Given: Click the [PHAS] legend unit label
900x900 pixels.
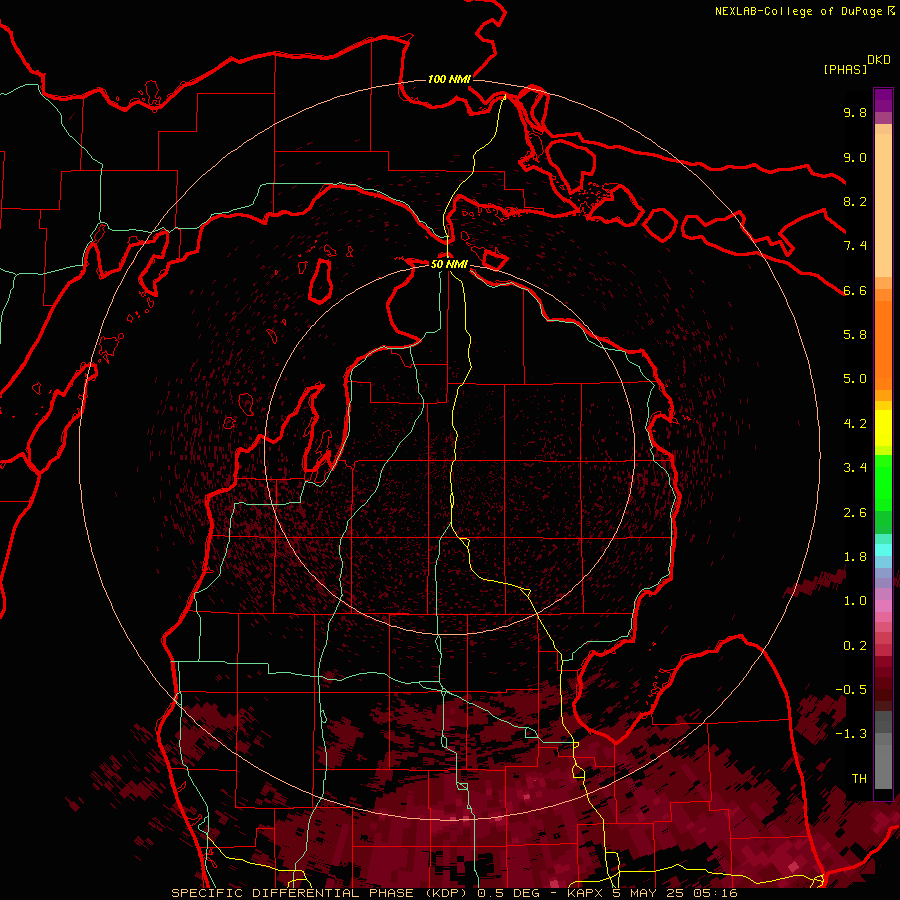Looking at the screenshot, I should (845, 69).
